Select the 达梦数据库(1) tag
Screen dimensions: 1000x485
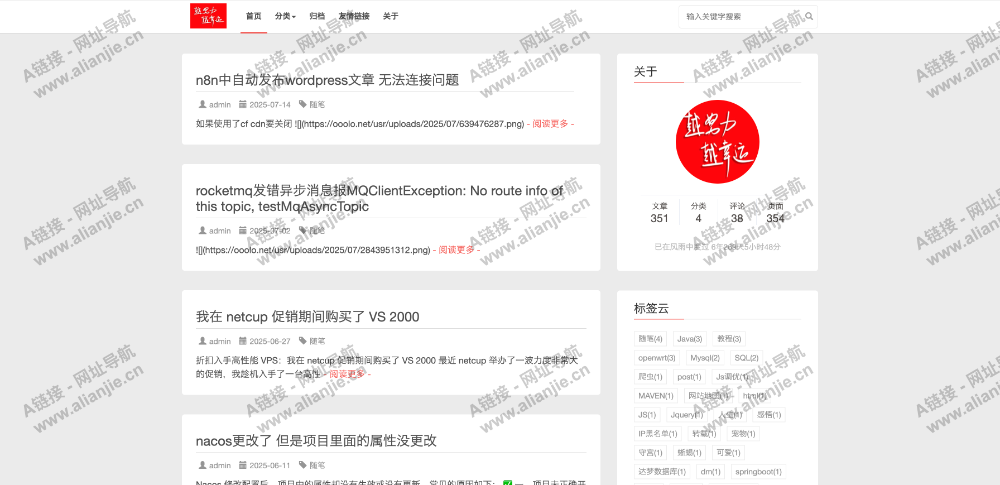pos(662,472)
